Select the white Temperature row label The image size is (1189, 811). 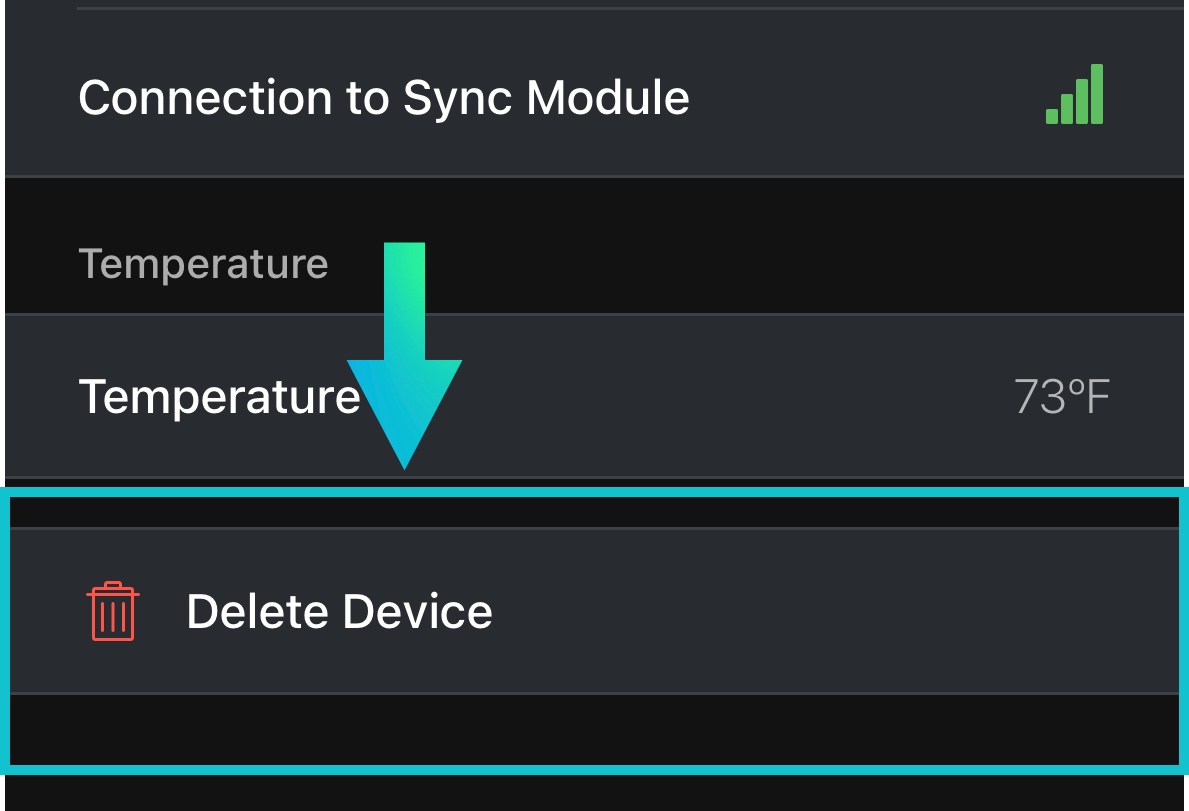point(219,397)
